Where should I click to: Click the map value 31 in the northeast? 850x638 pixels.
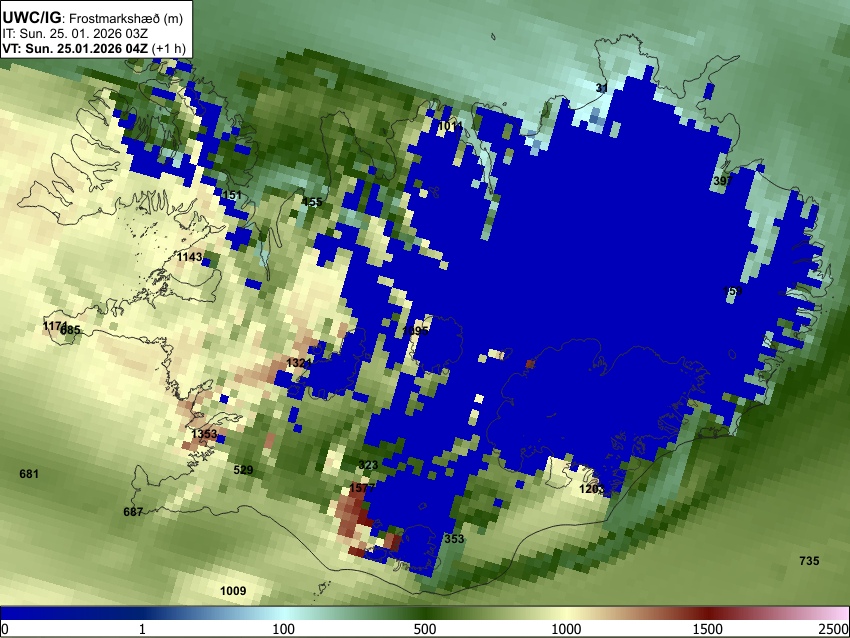[x=602, y=88]
